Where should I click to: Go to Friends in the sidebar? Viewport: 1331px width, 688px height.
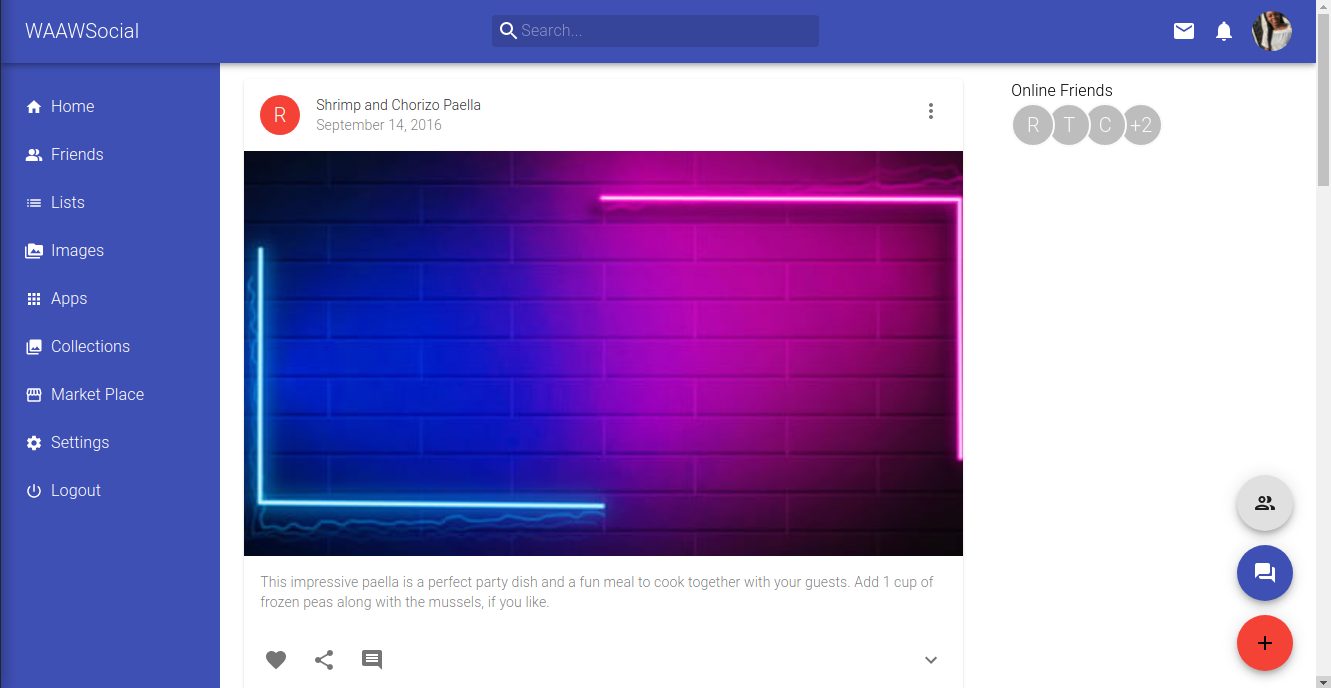tap(77, 154)
